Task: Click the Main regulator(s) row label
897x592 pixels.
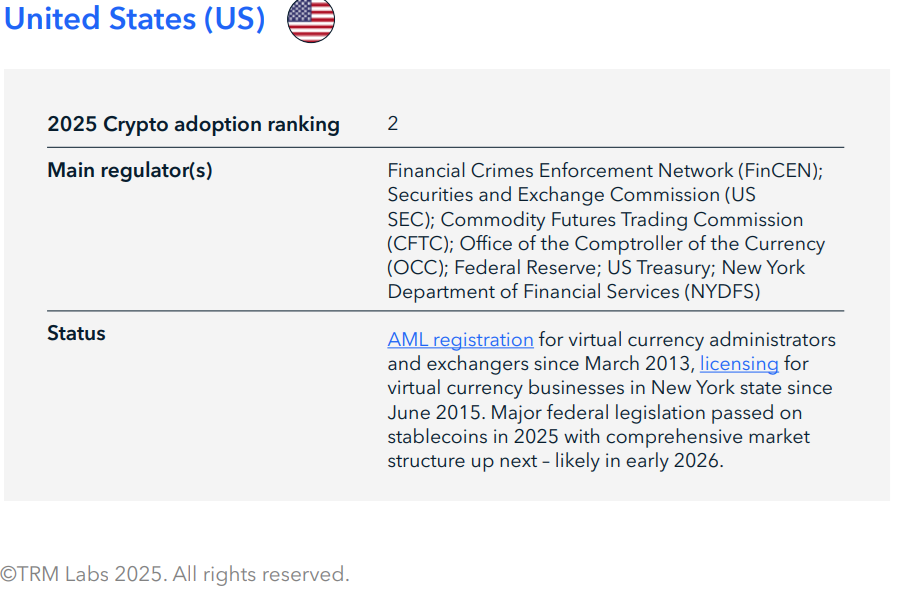Action: 130,171
